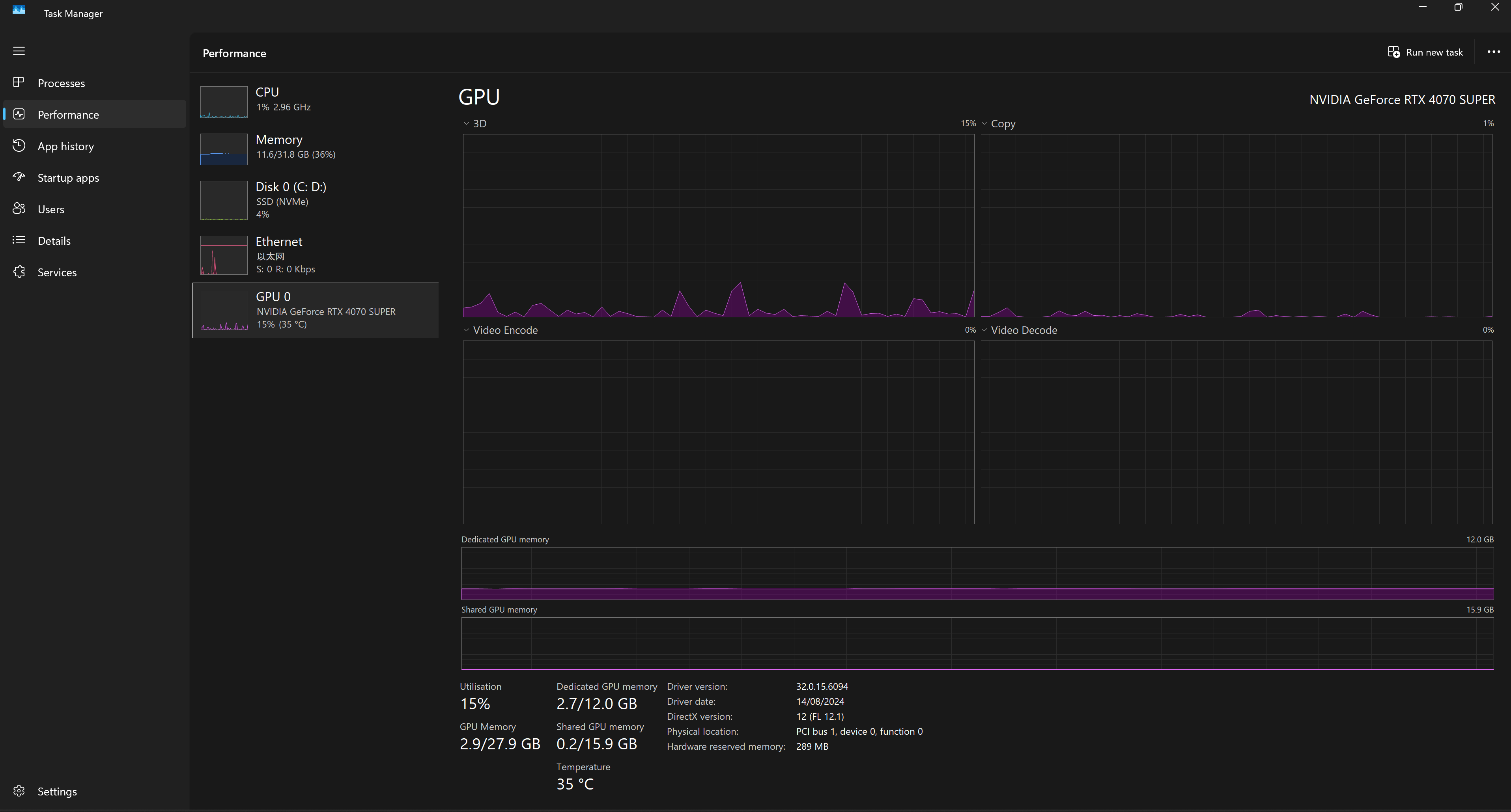This screenshot has height=812, width=1511.
Task: Open Settings via the gear icon
Action: 19,791
